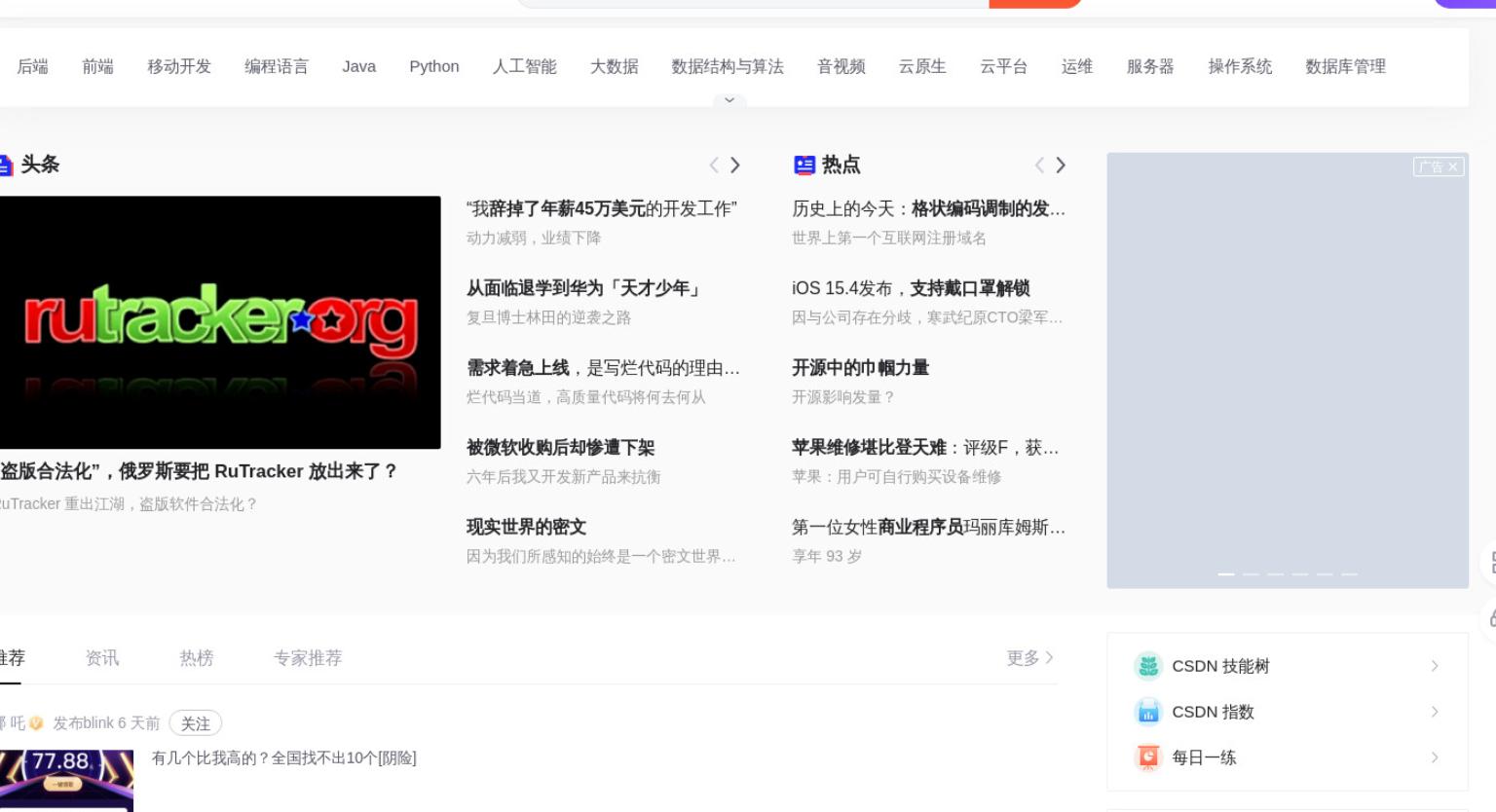The image size is (1496, 812).
Task: Click the 每日一练 red icon
Action: click(1149, 757)
